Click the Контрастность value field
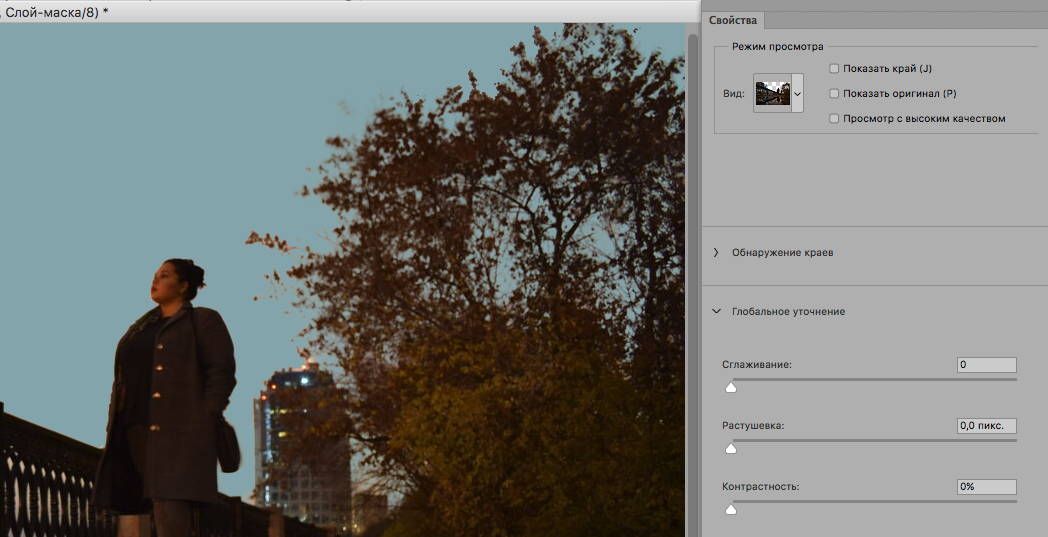 click(x=987, y=487)
